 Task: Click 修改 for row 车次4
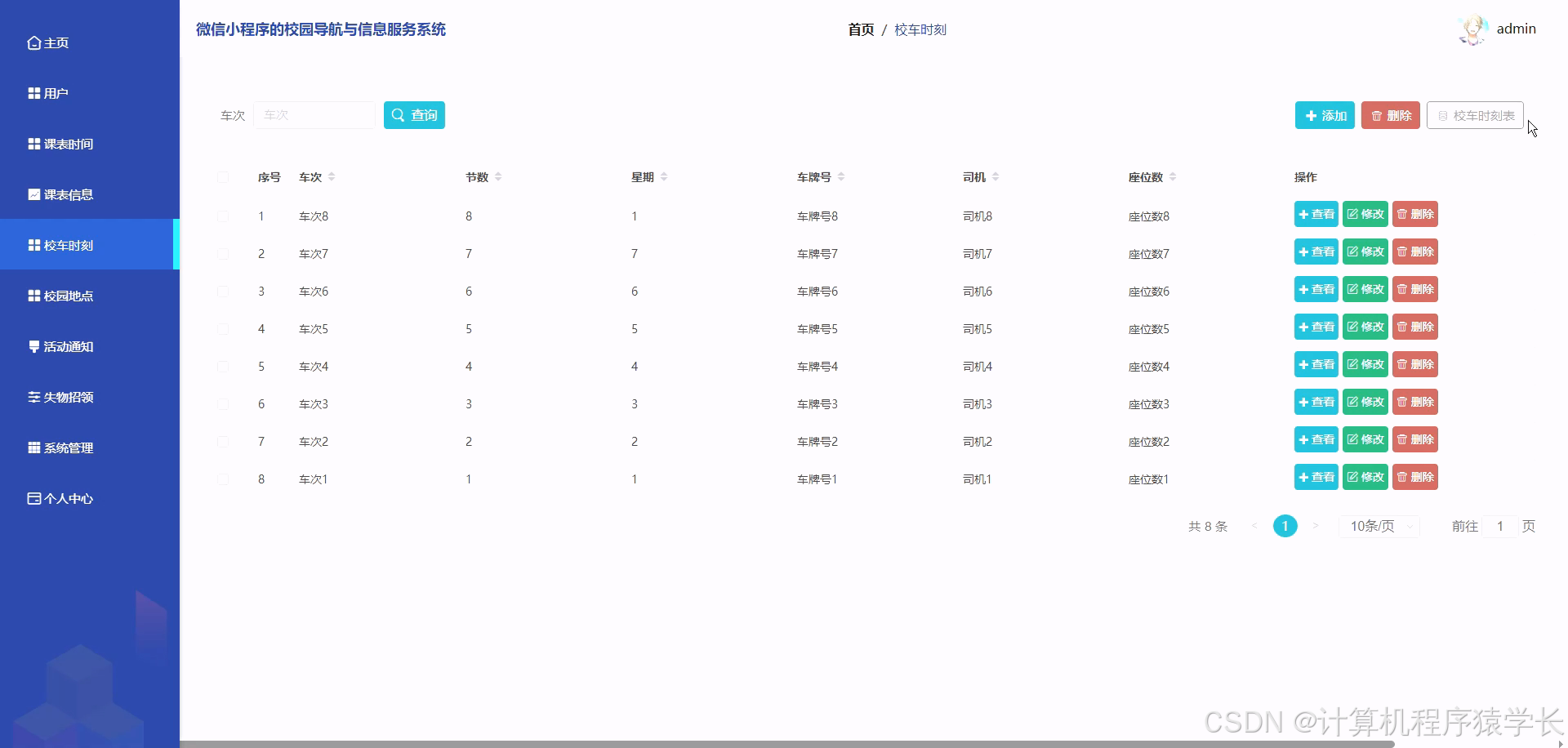point(1365,364)
